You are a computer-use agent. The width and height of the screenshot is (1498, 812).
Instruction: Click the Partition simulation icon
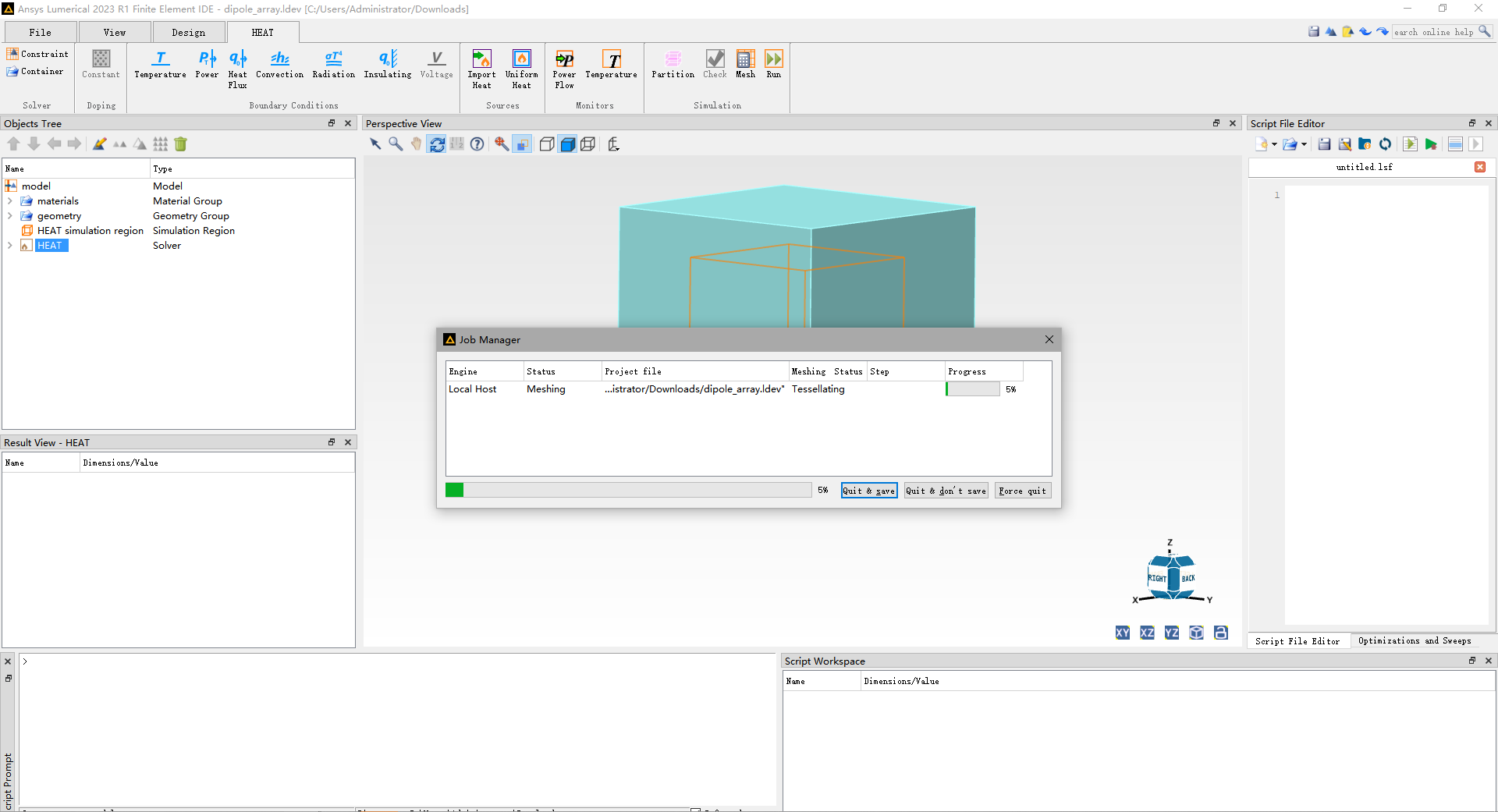coord(673,65)
